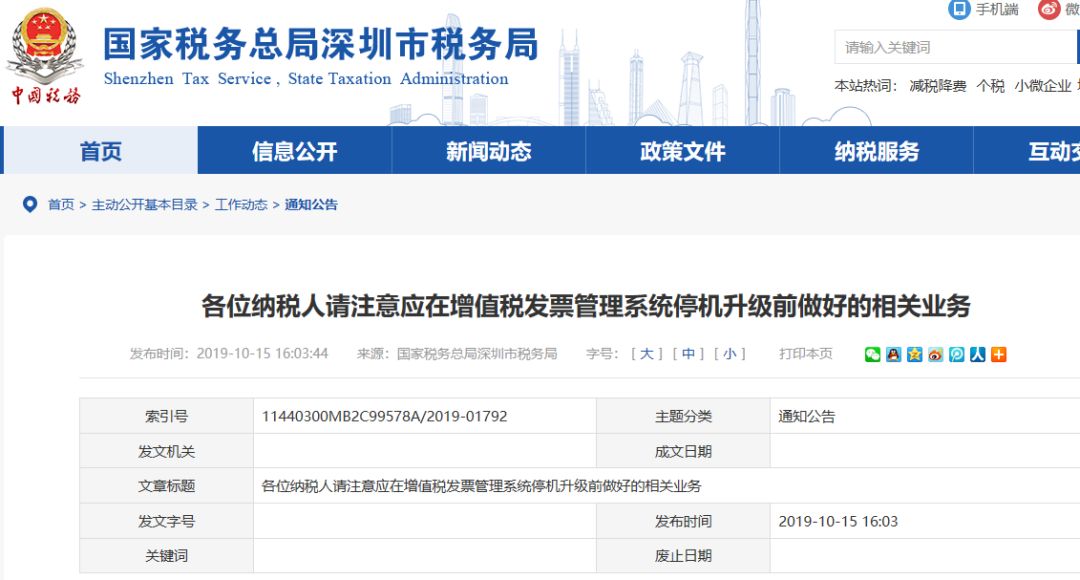Click 打印本页 to print the page
The height and width of the screenshot is (580, 1080).
pyautogui.click(x=805, y=354)
